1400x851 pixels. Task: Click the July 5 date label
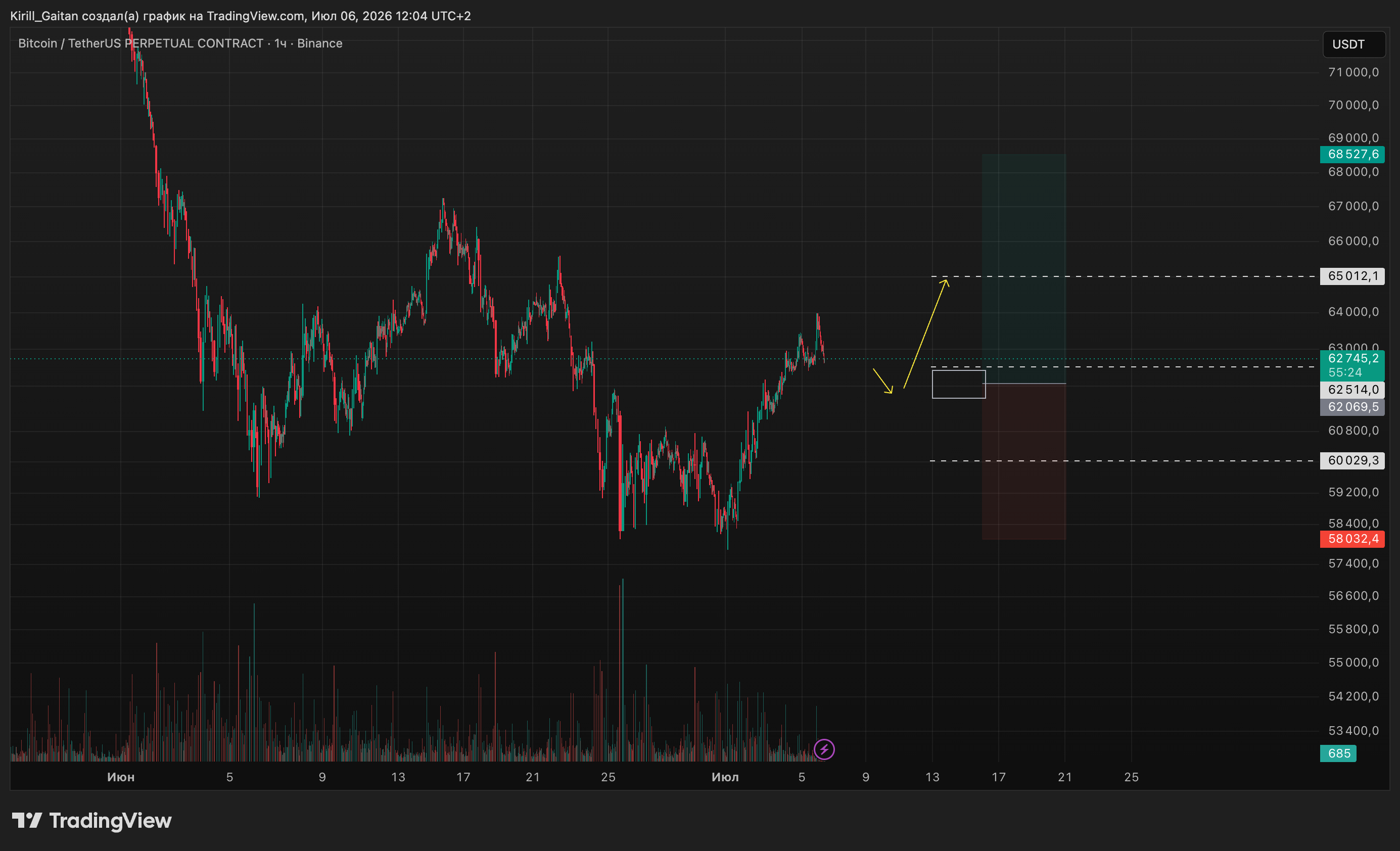click(802, 778)
